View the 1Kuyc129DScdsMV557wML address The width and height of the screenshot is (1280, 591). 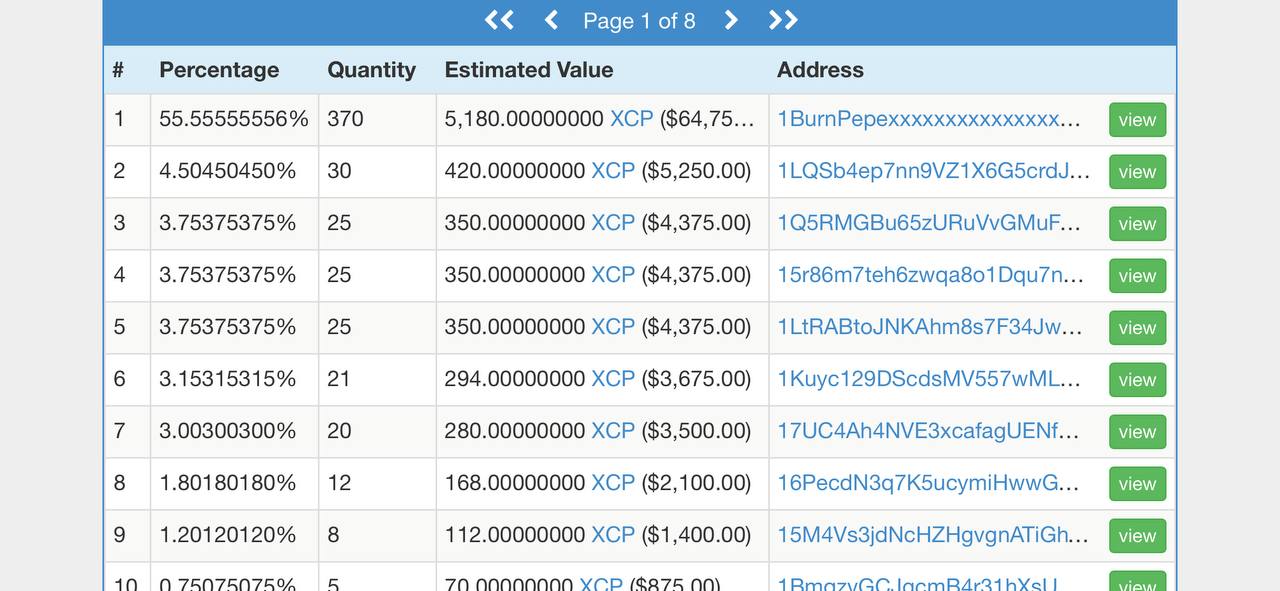(1137, 380)
